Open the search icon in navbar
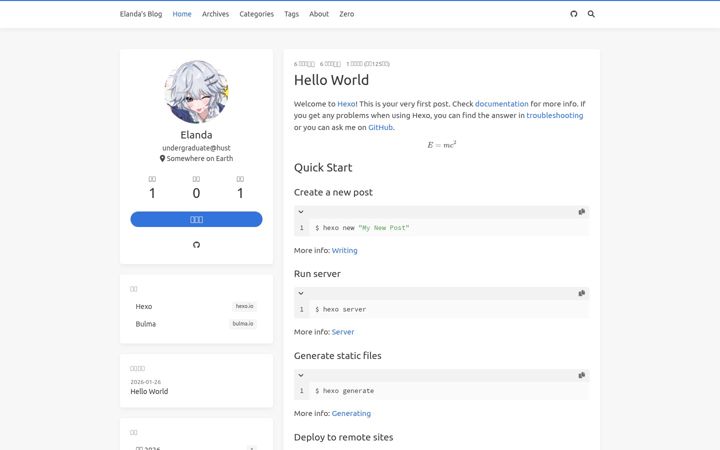 point(591,14)
